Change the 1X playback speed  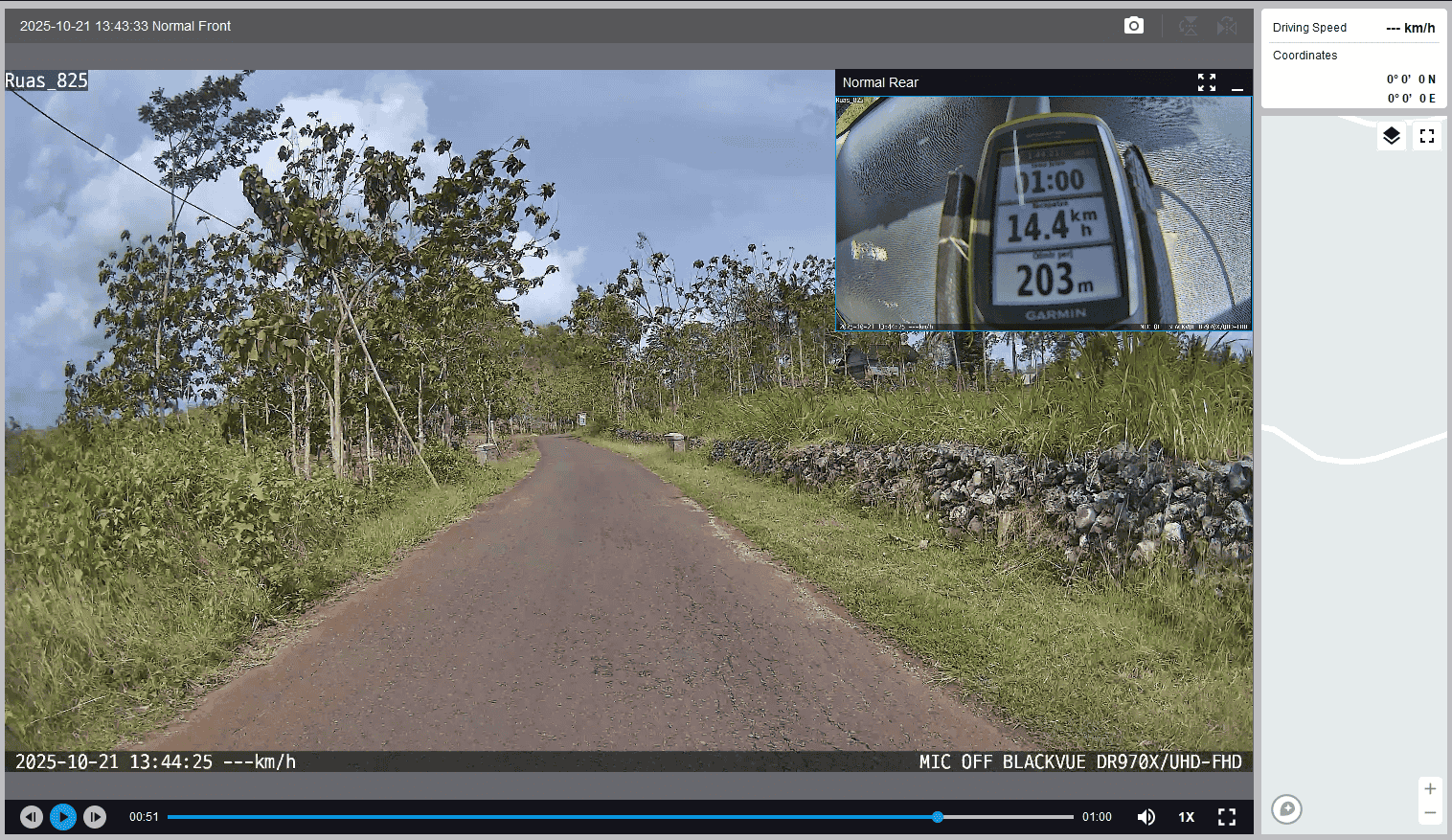pyautogui.click(x=1187, y=817)
